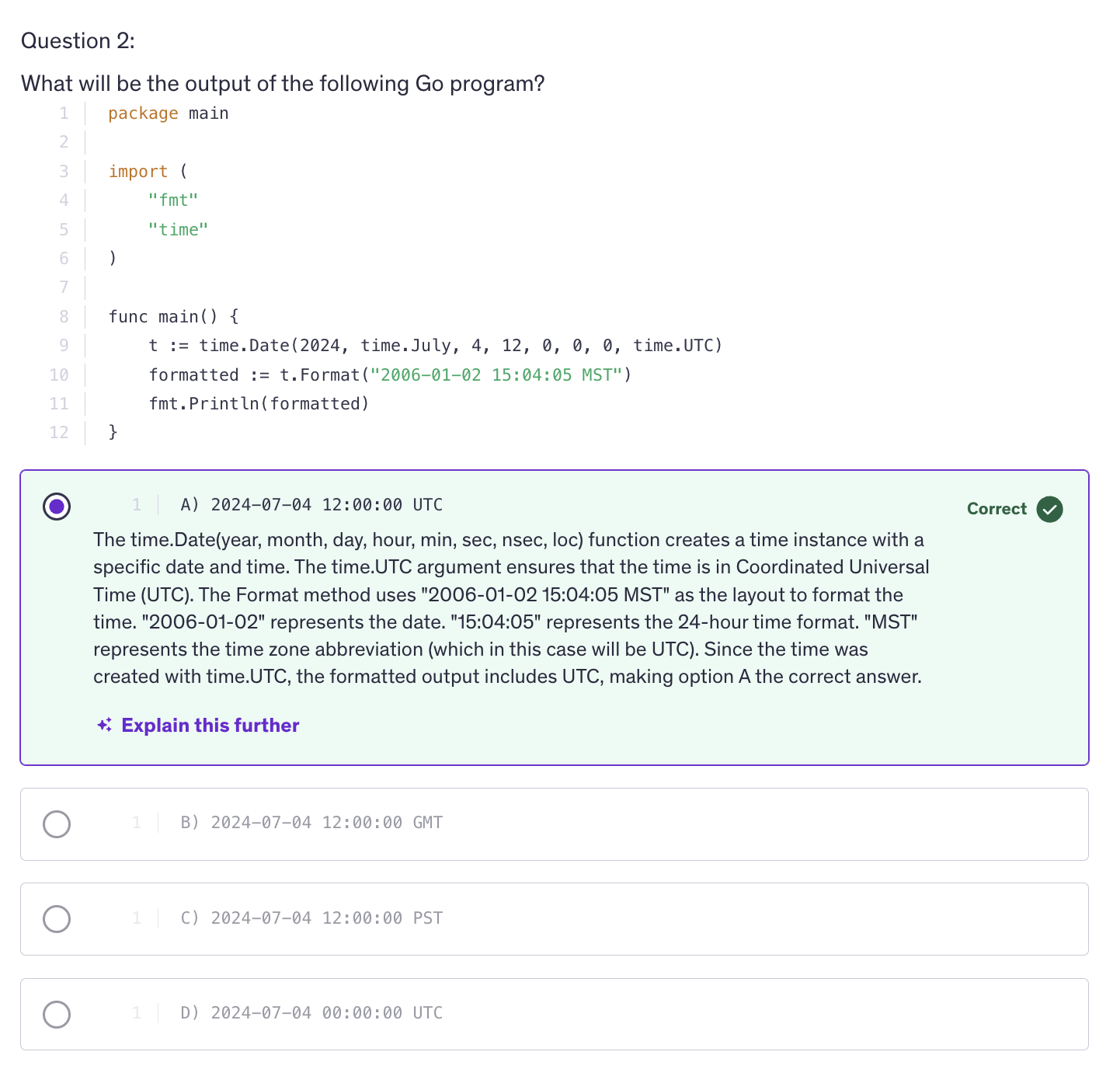
Task: Click the Question 2 heading
Action: tap(78, 41)
